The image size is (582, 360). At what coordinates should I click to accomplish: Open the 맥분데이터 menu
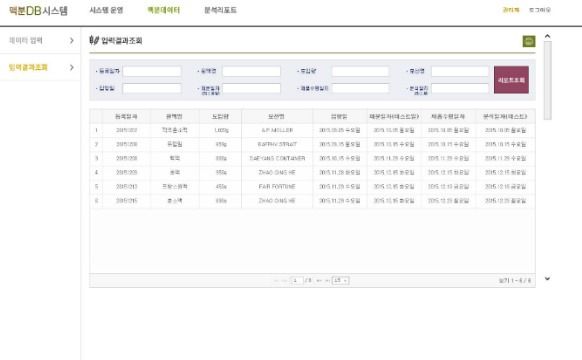(x=164, y=10)
